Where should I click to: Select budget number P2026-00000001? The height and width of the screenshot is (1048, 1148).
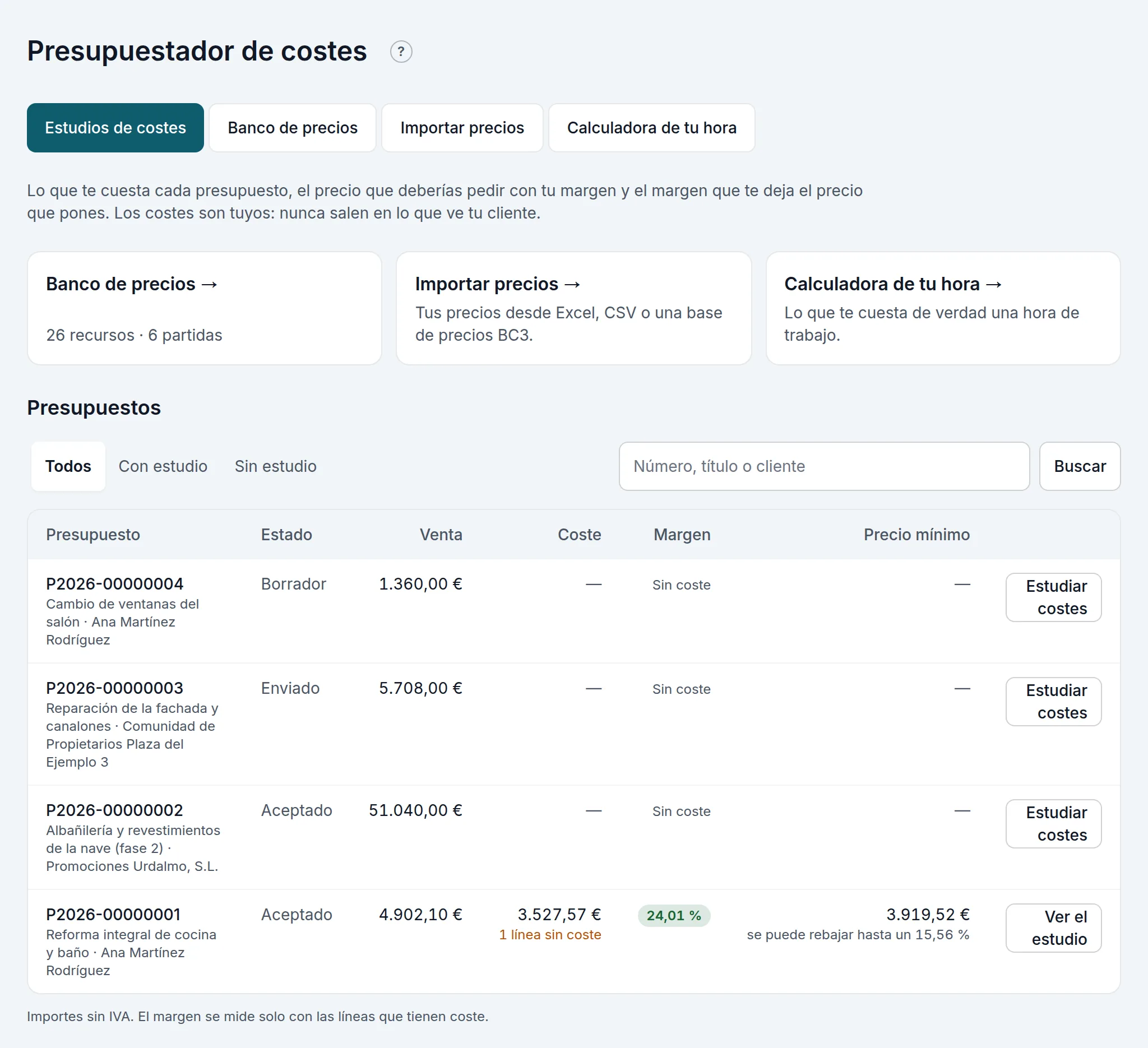(113, 915)
